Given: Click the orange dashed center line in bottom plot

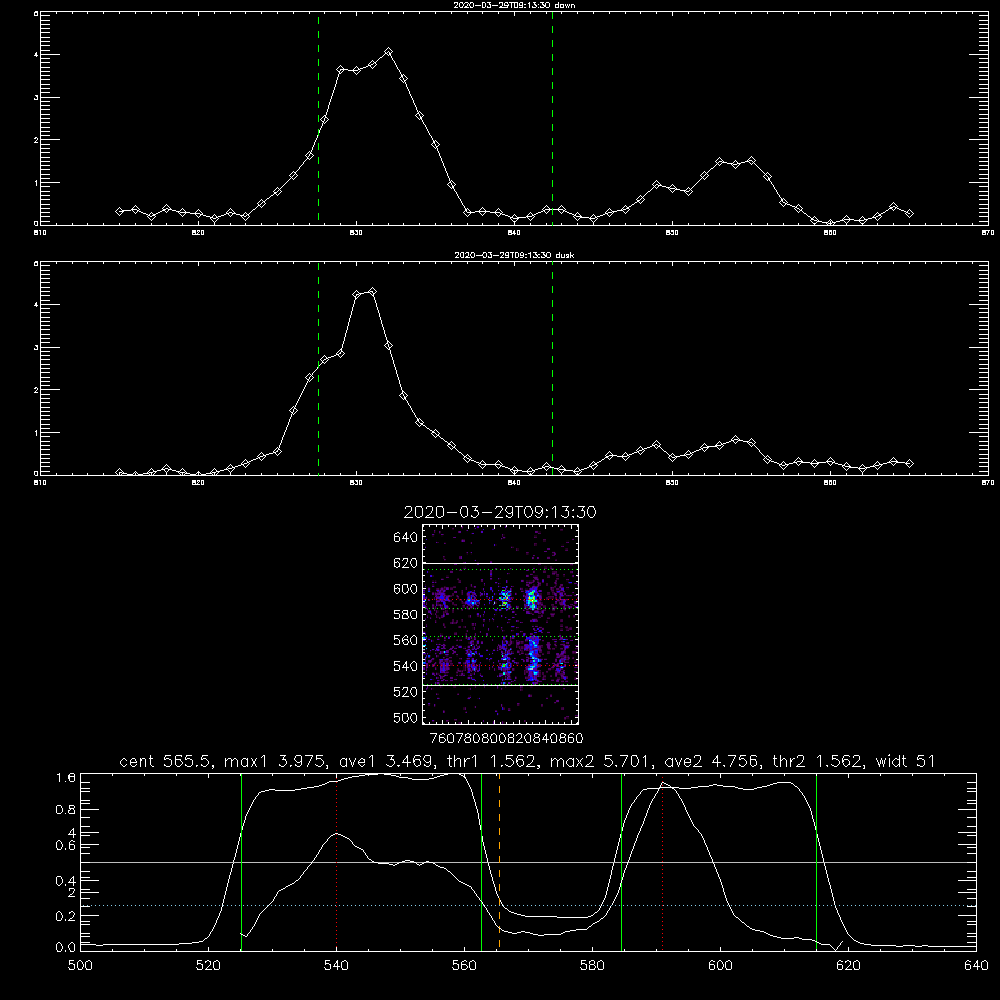Looking at the screenshot, I should 499,861.
